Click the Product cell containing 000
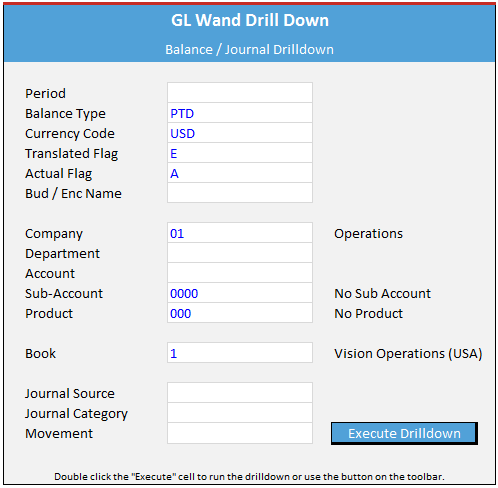498x488 pixels. pyautogui.click(x=240, y=313)
